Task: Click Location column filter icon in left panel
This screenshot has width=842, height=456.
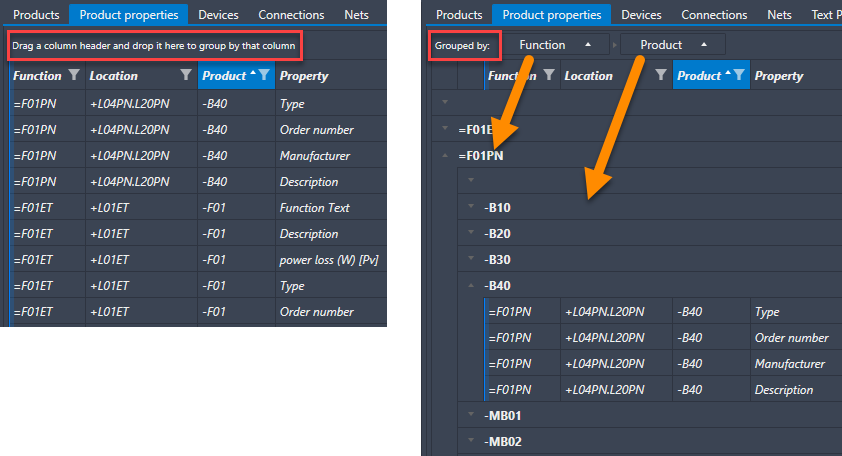Action: click(x=185, y=75)
